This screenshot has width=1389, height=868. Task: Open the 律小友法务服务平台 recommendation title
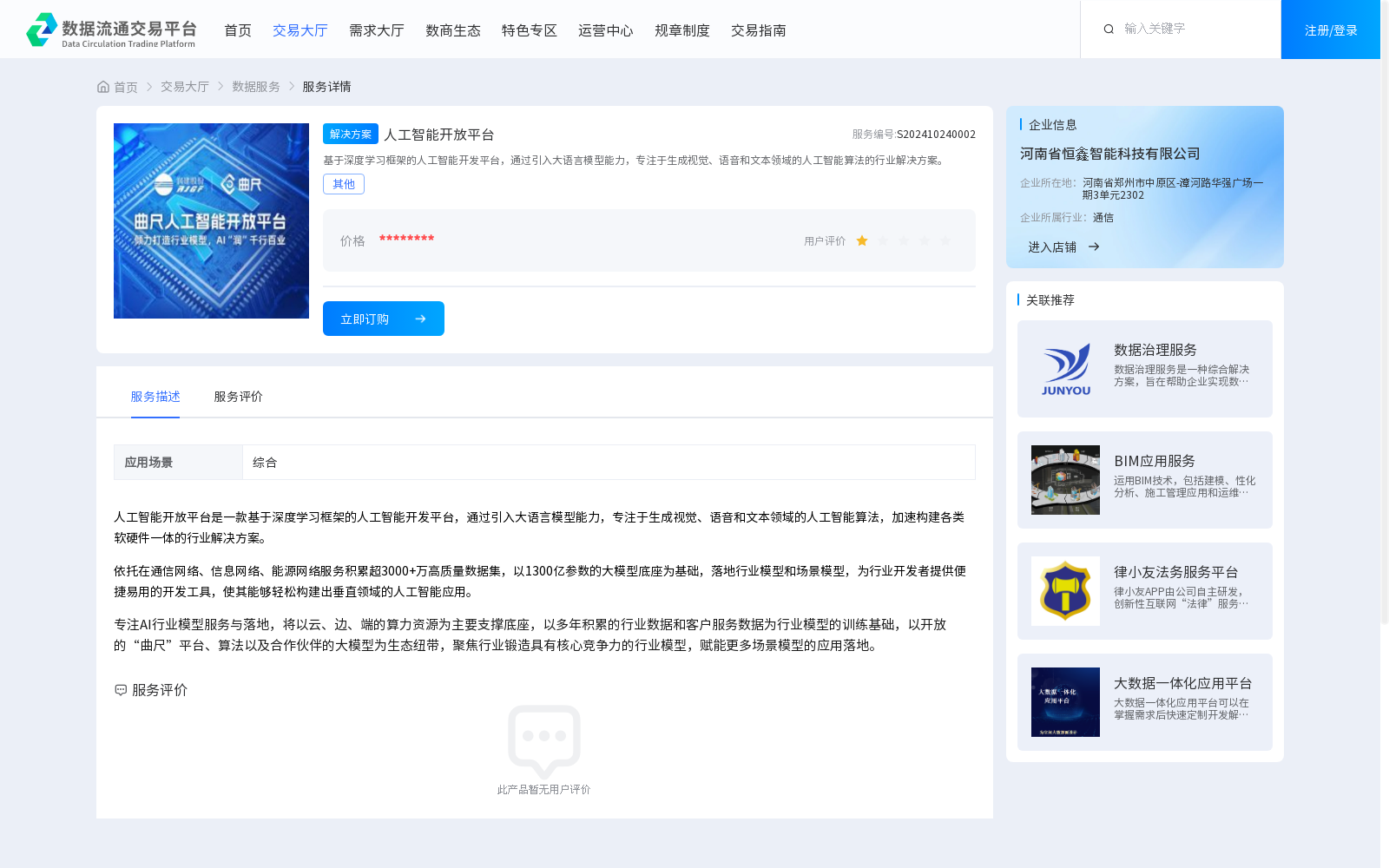1176,572
